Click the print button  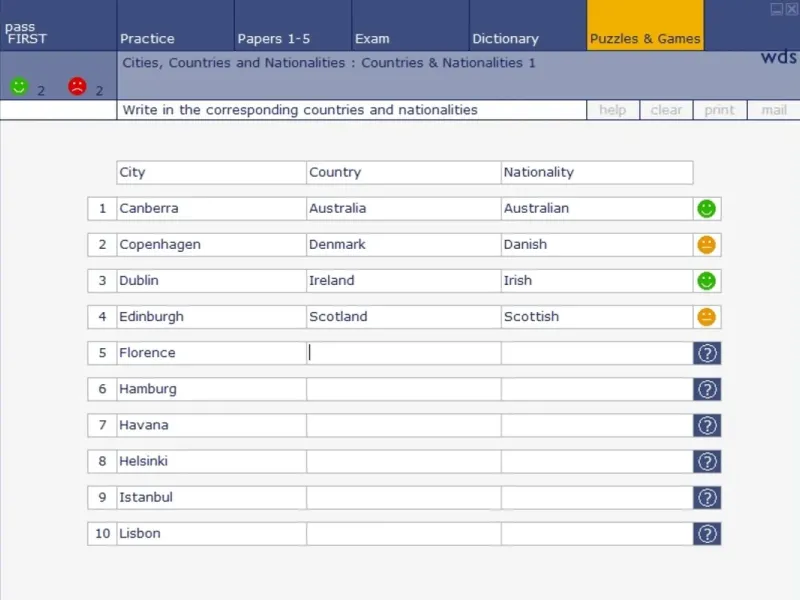[719, 110]
